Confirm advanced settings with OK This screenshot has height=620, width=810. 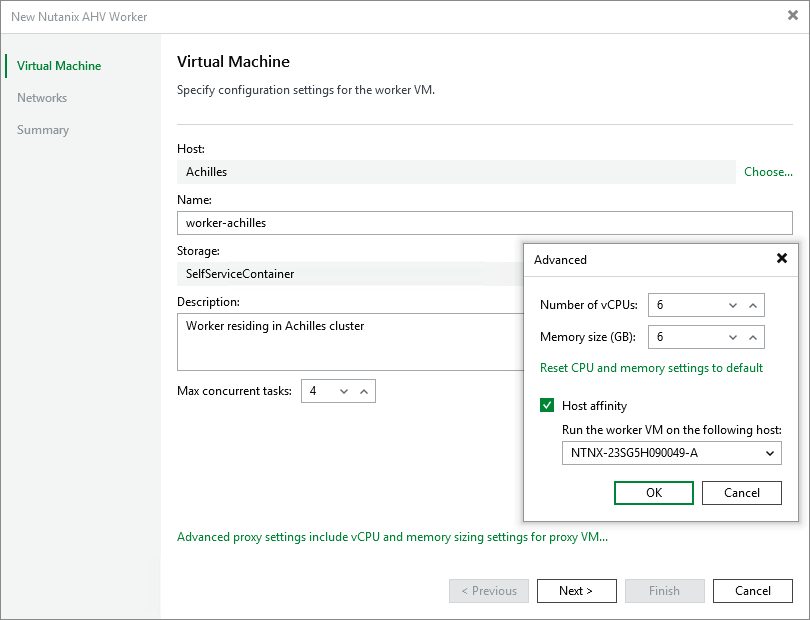click(x=653, y=492)
